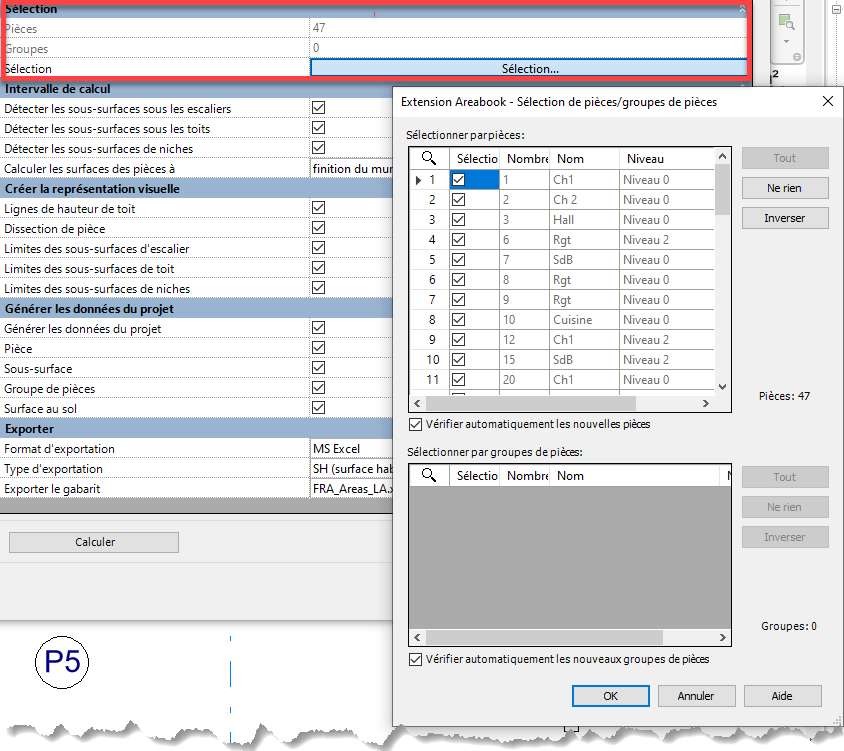Click the magnifier icon in the pièces table header
The width and height of the screenshot is (844, 751).
point(428,158)
